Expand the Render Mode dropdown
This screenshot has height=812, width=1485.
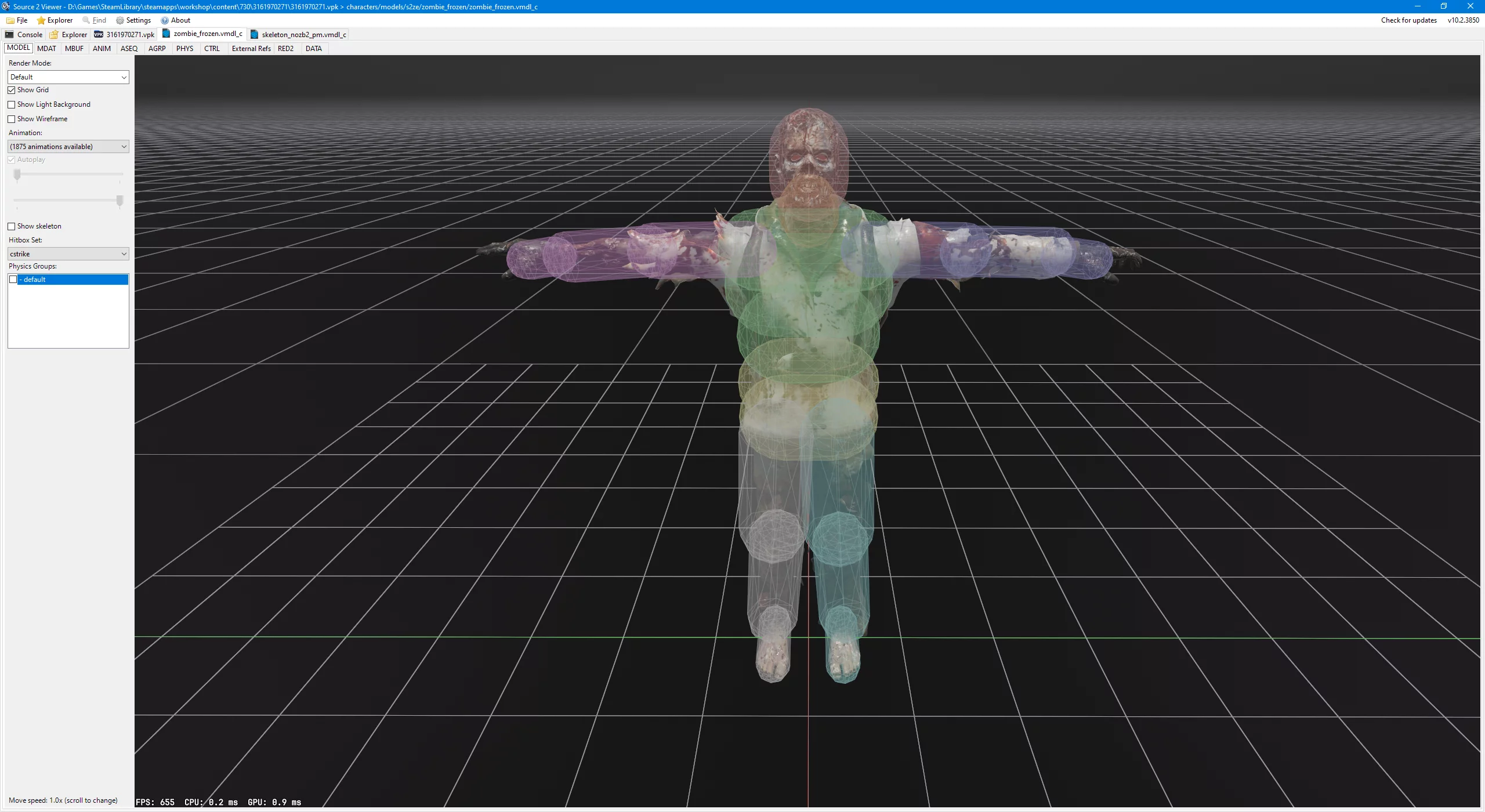(x=68, y=77)
